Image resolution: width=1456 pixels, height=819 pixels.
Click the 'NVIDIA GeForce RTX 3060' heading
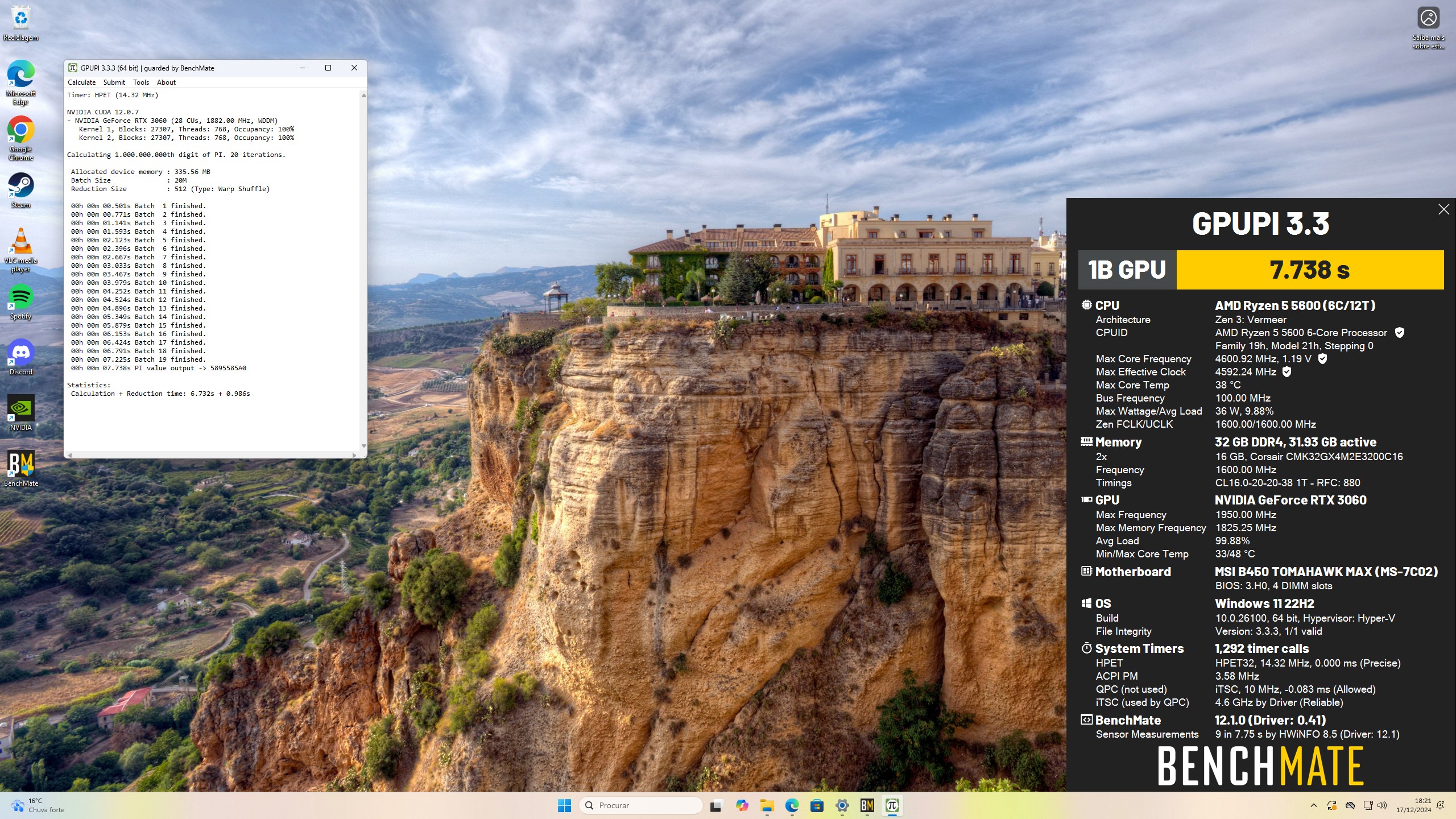(x=1290, y=500)
